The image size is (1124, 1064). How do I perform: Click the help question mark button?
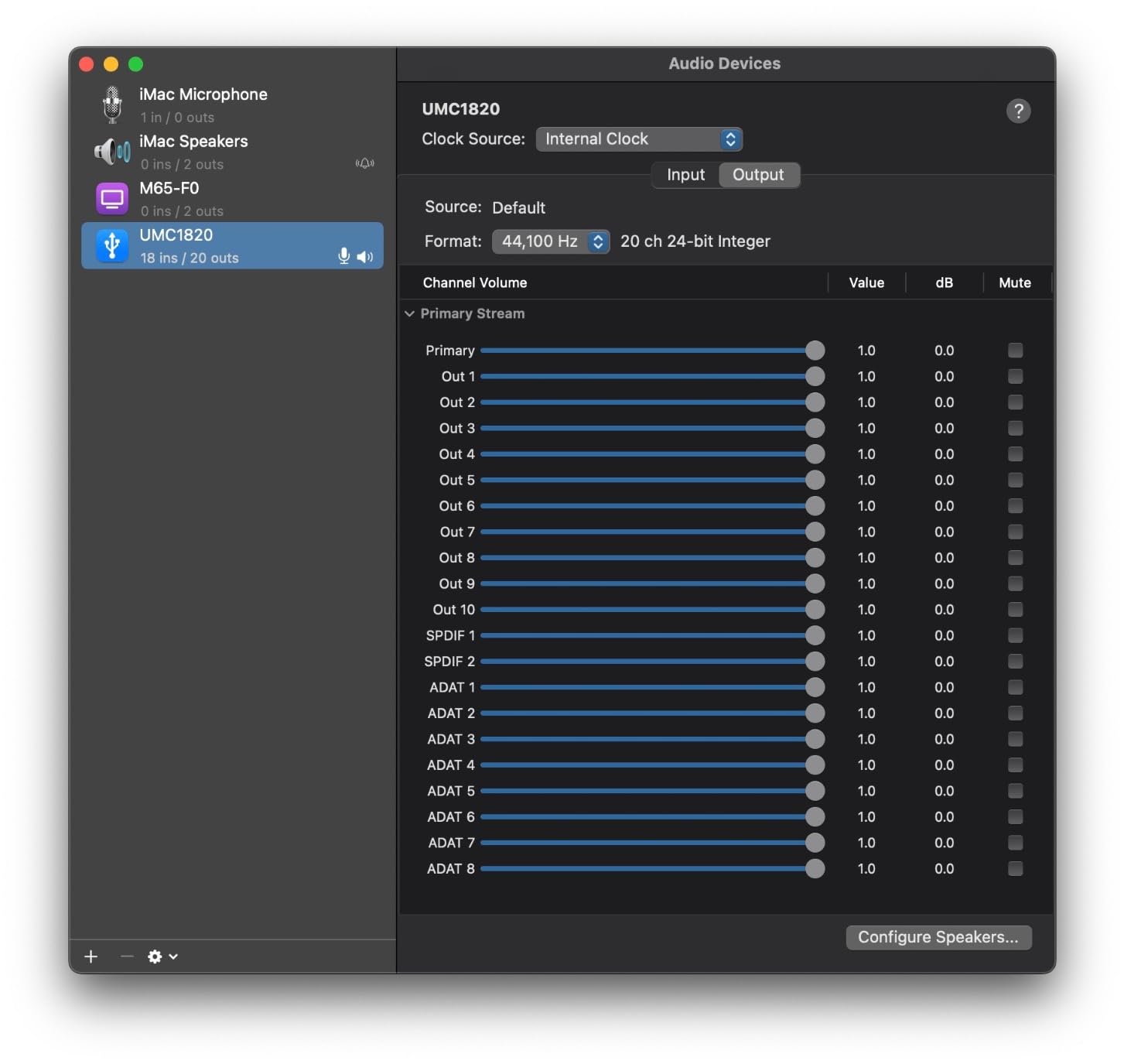point(1018,111)
